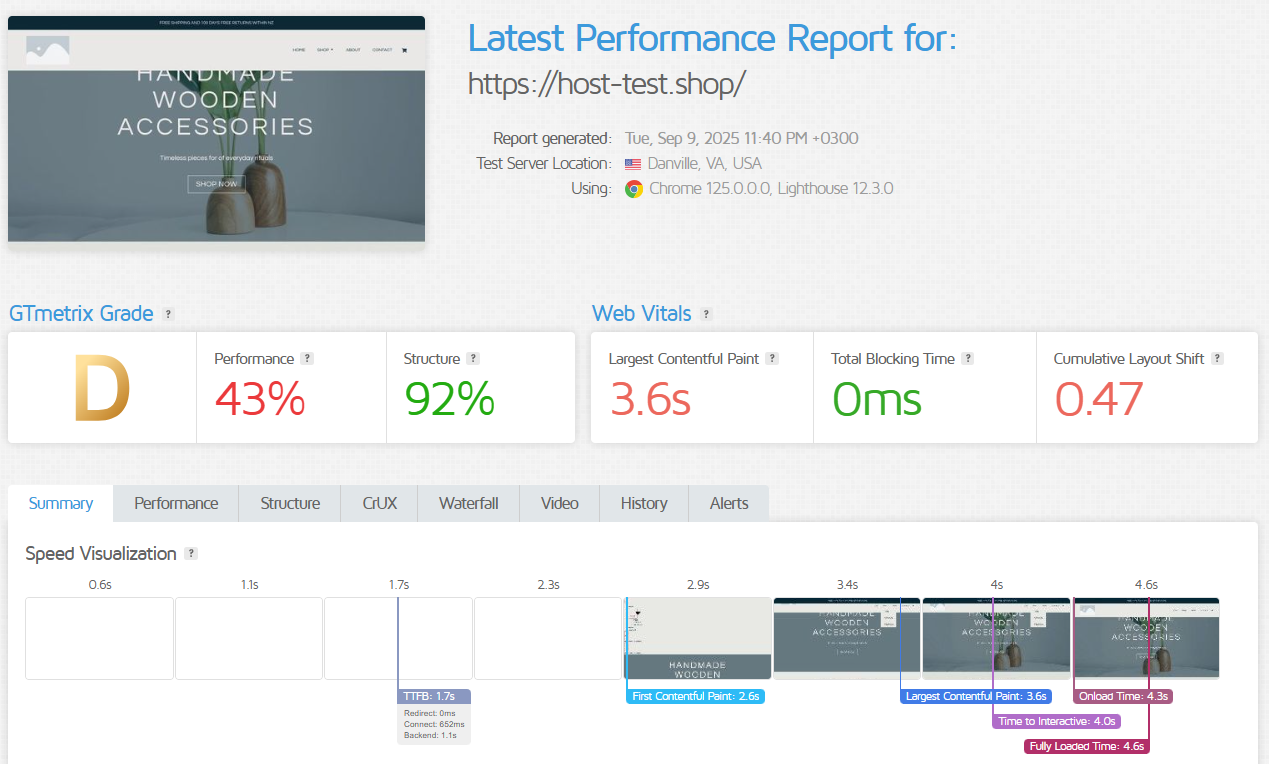Screen dimensions: 1269x764
Task: Click the Web Vitals heading
Action: click(641, 314)
